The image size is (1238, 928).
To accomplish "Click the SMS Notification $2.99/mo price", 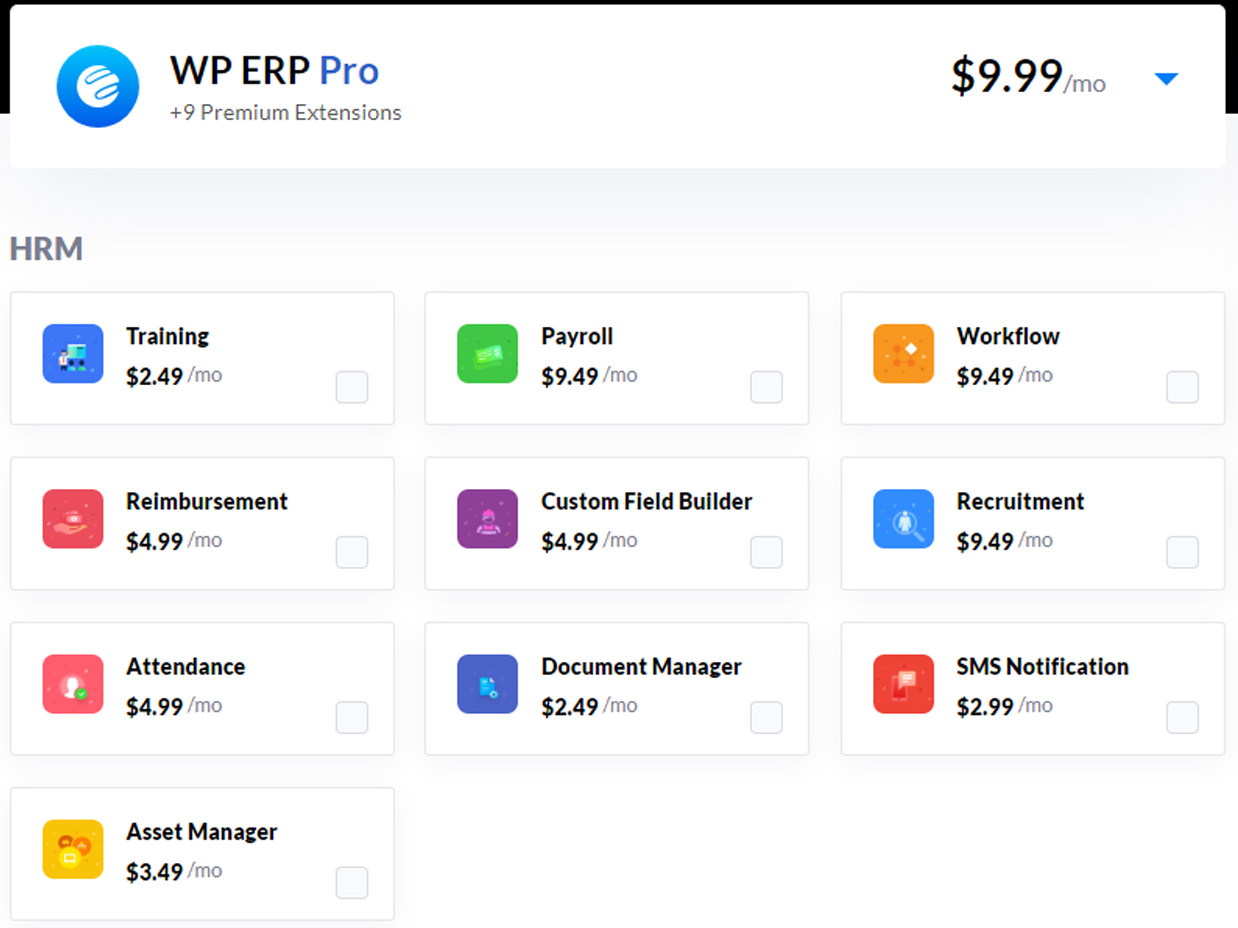I will pos(1005,706).
